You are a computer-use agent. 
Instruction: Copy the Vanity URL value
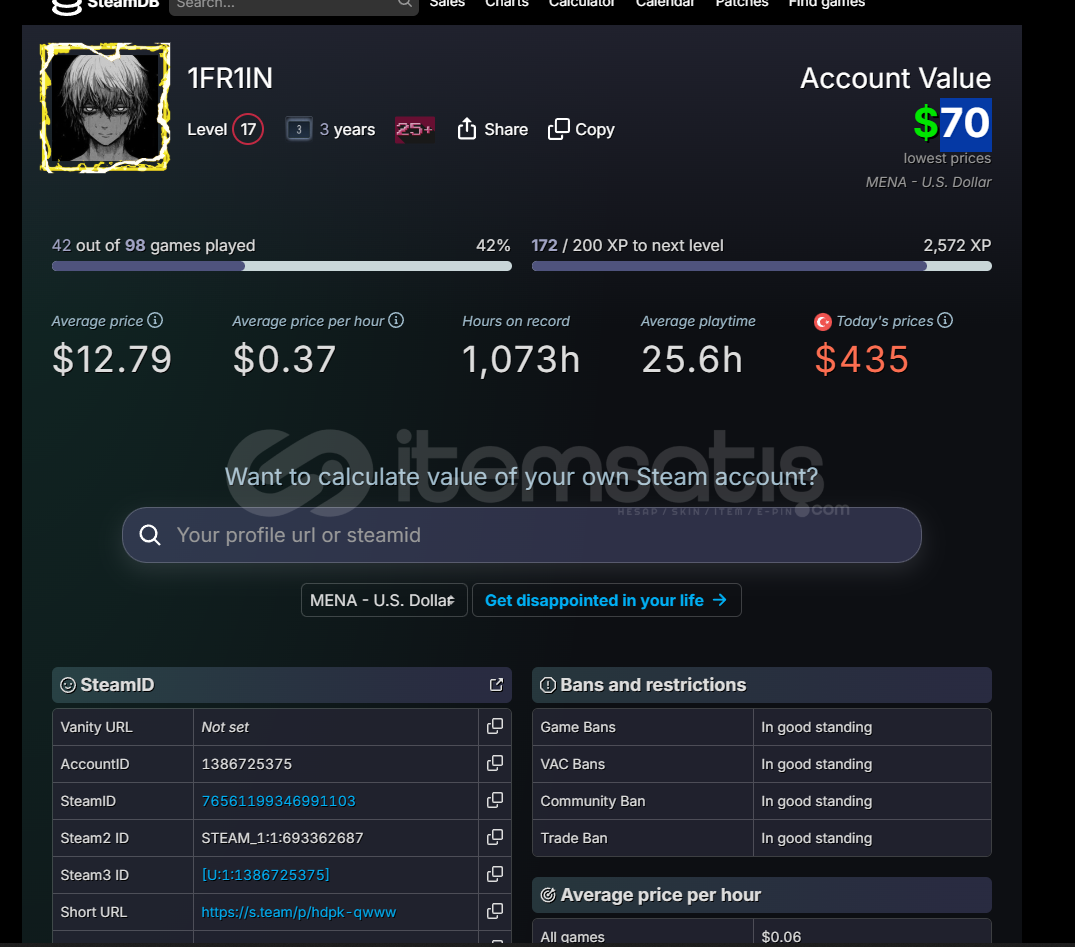[x=494, y=726]
